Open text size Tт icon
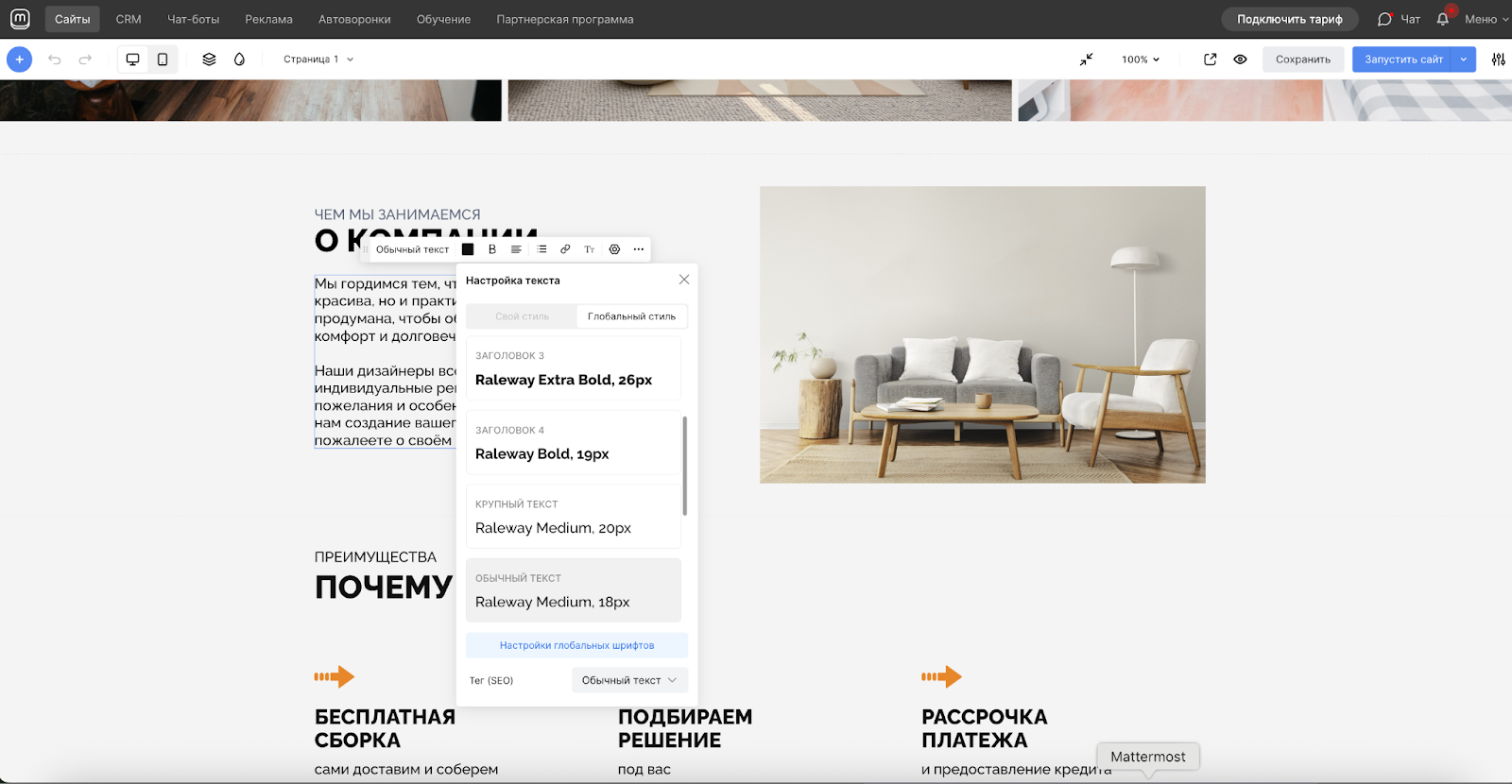The width and height of the screenshot is (1512, 784). tap(590, 249)
